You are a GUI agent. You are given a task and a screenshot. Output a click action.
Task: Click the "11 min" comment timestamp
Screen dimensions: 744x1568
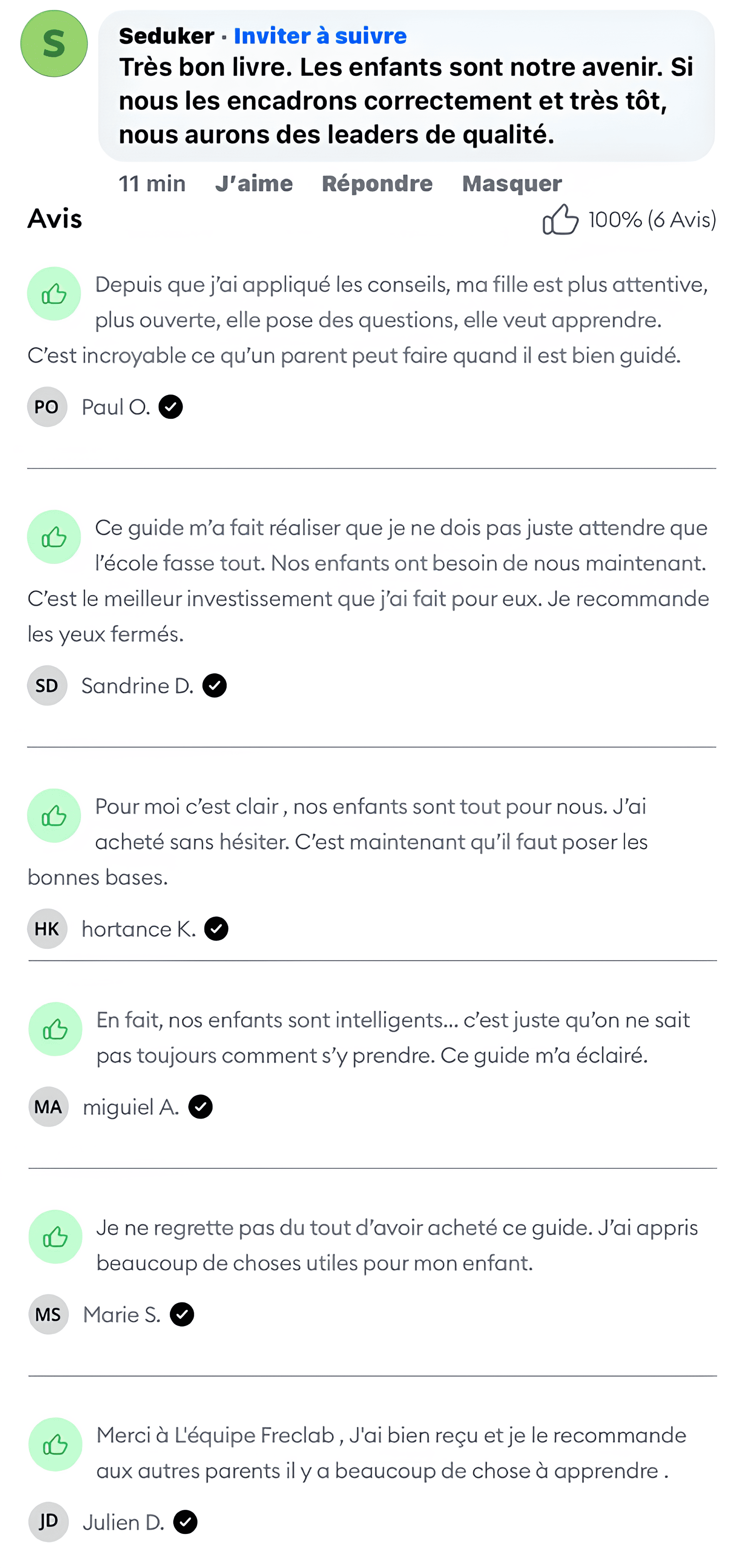pos(152,183)
